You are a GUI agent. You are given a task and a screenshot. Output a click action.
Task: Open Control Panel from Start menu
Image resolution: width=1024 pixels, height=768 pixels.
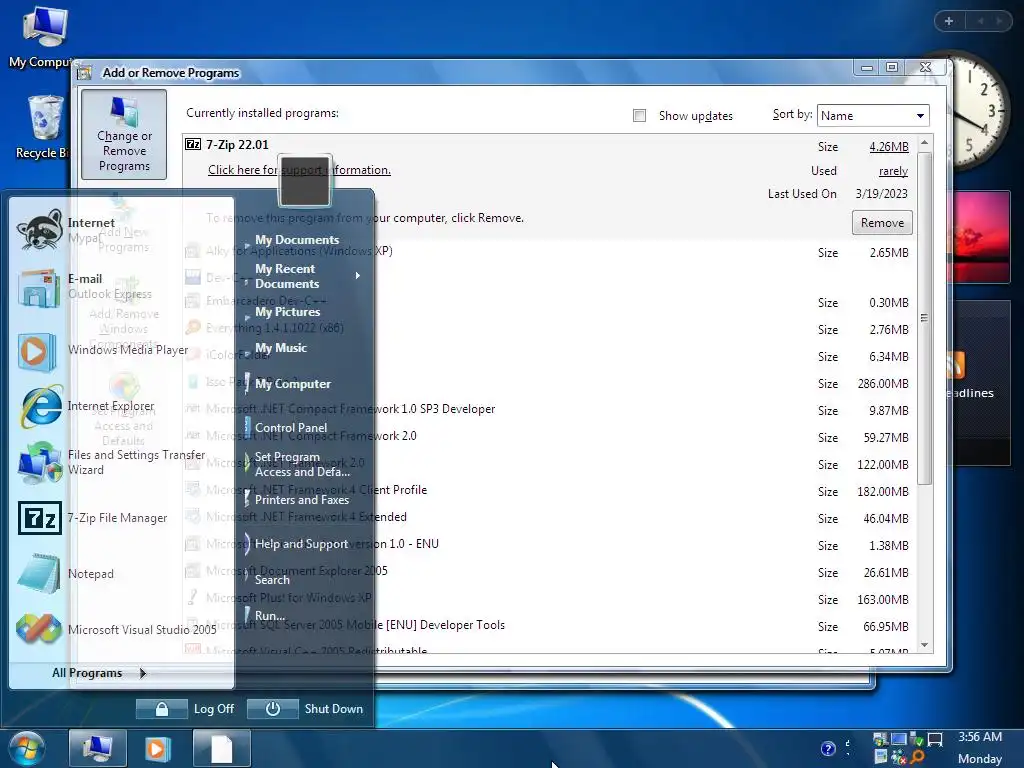click(291, 428)
